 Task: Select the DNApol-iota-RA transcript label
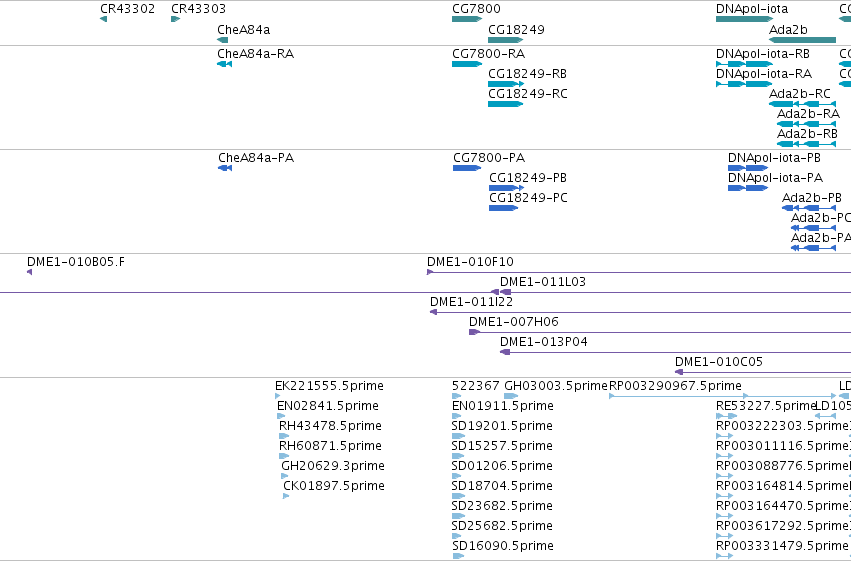pos(764,74)
